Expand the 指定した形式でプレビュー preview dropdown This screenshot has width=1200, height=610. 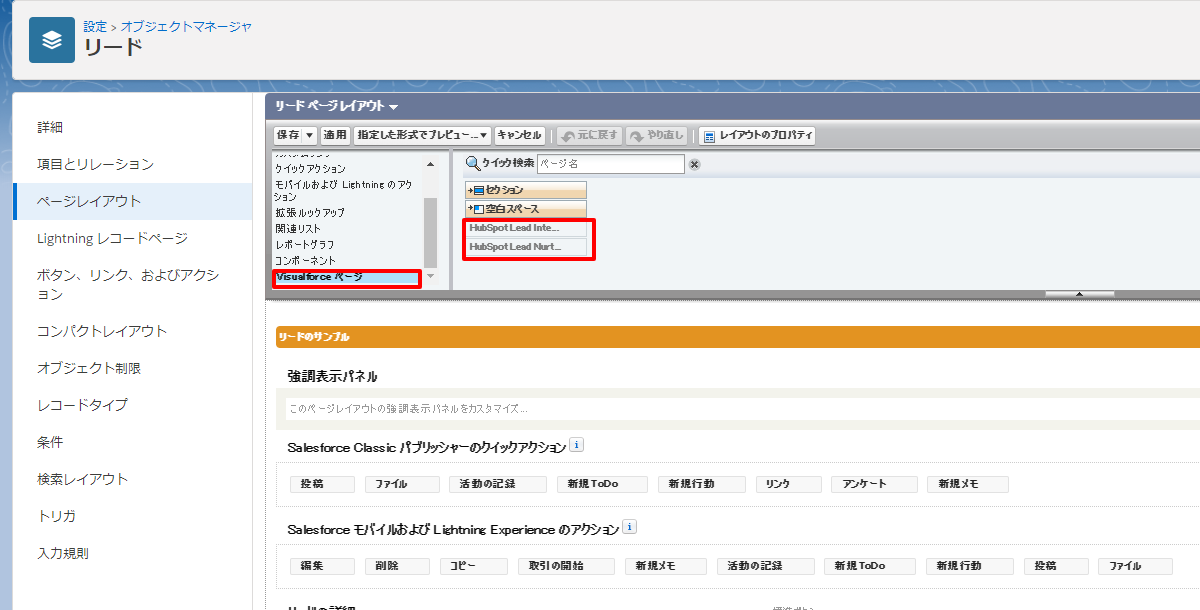point(422,135)
